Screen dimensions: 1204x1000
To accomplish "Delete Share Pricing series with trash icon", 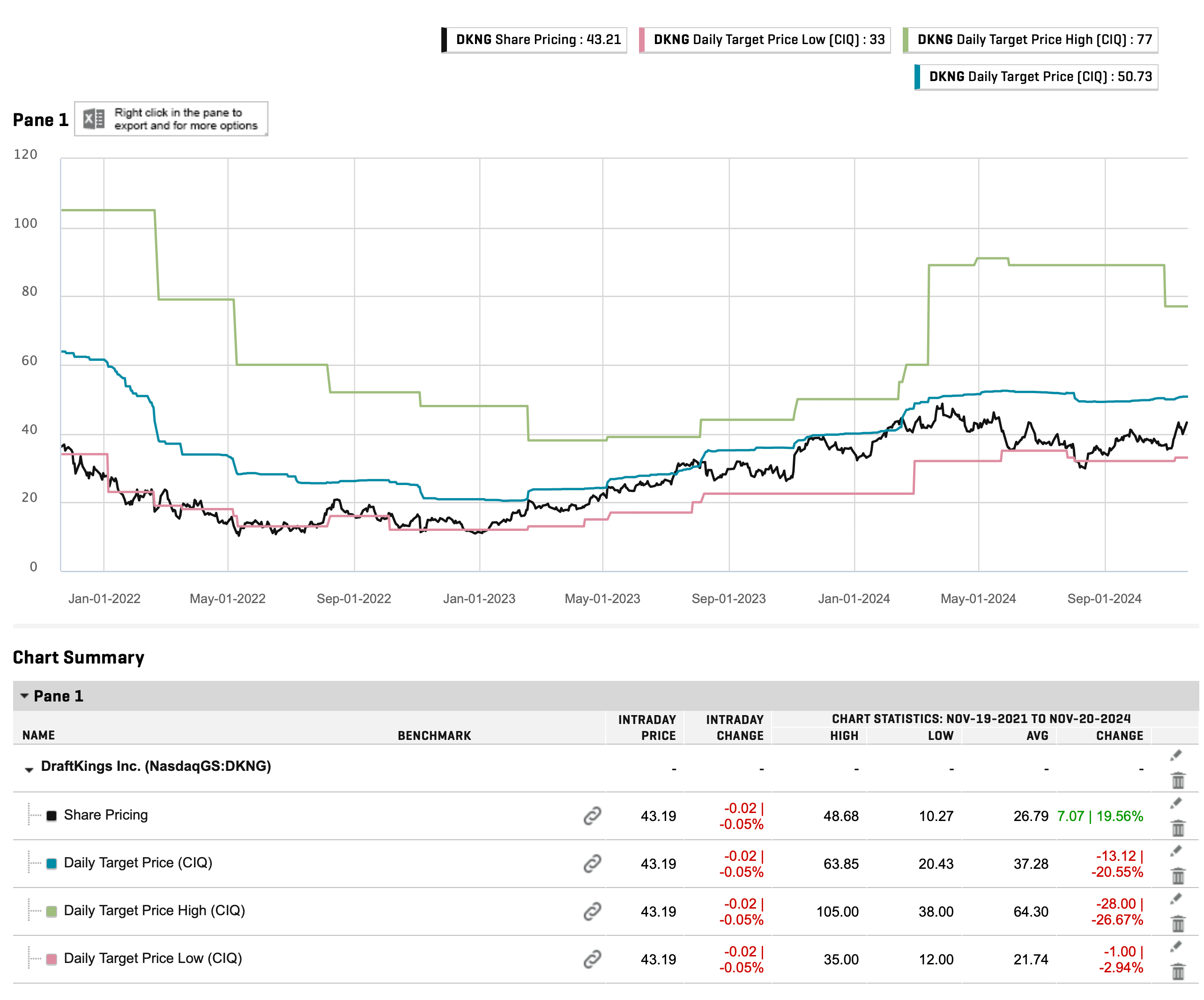I will (x=1178, y=828).
